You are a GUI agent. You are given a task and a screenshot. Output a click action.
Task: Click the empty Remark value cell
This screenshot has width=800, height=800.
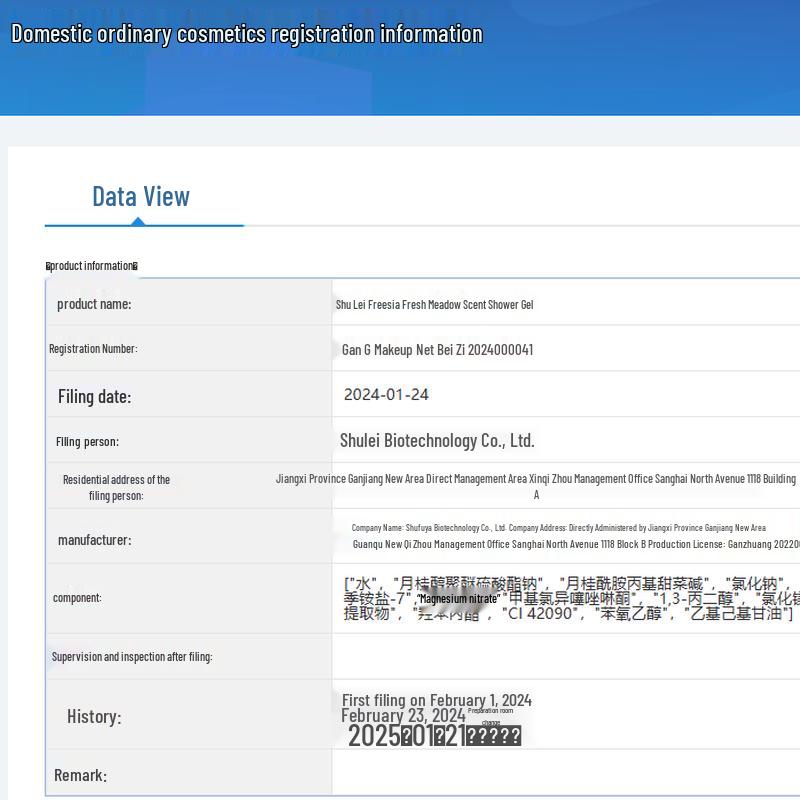click(x=565, y=773)
